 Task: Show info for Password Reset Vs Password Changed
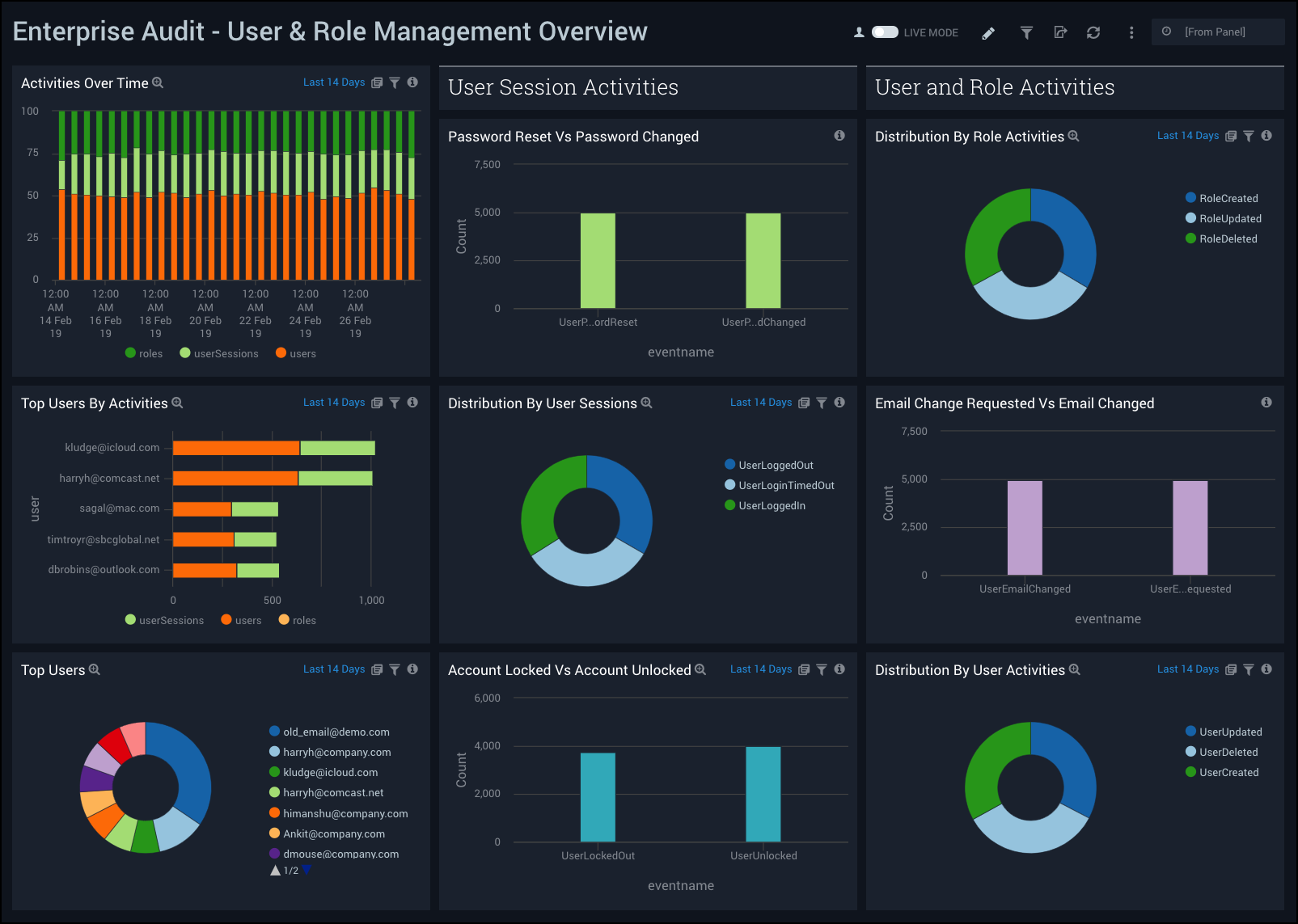(x=839, y=136)
